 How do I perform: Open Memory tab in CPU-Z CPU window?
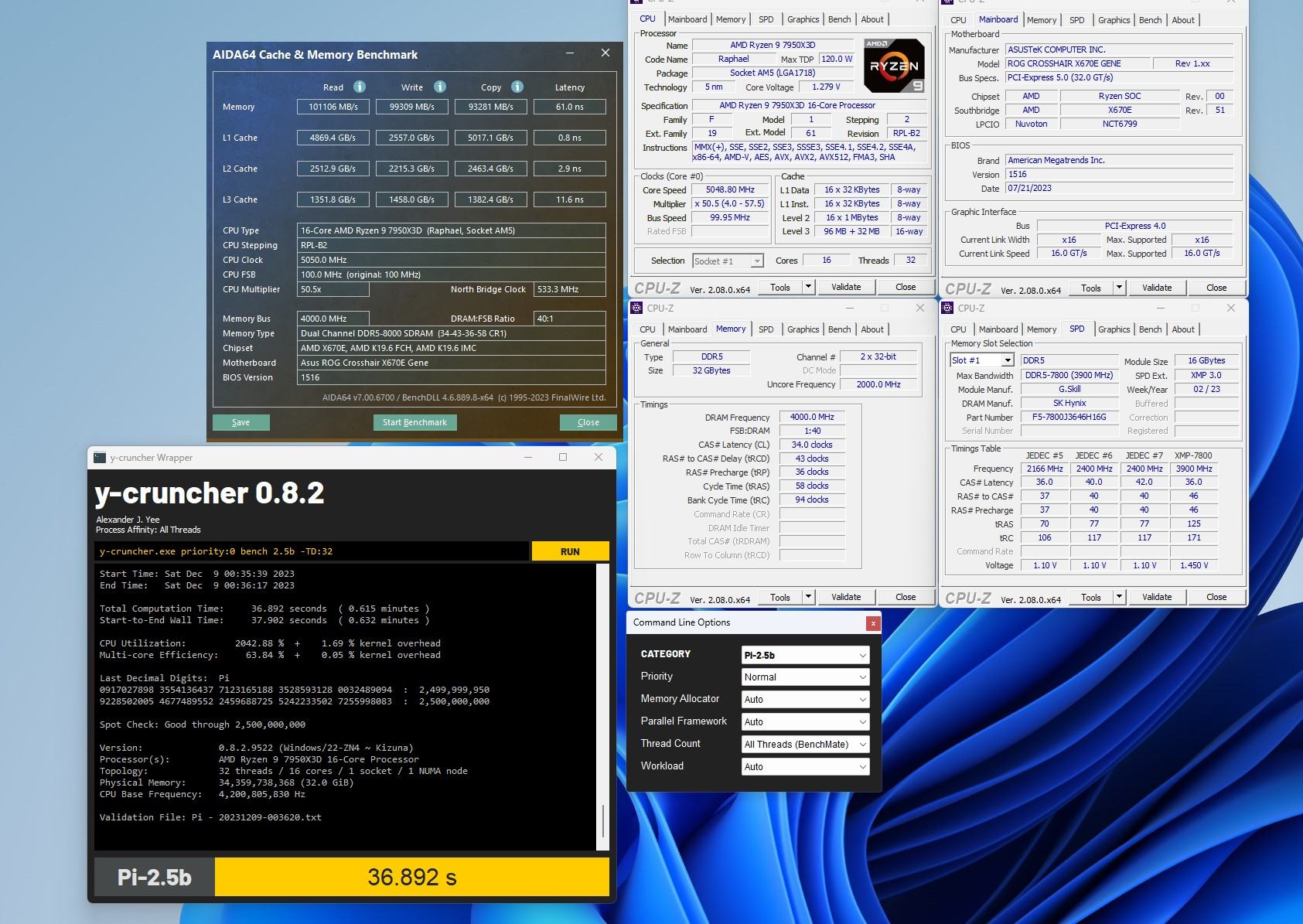(x=731, y=19)
